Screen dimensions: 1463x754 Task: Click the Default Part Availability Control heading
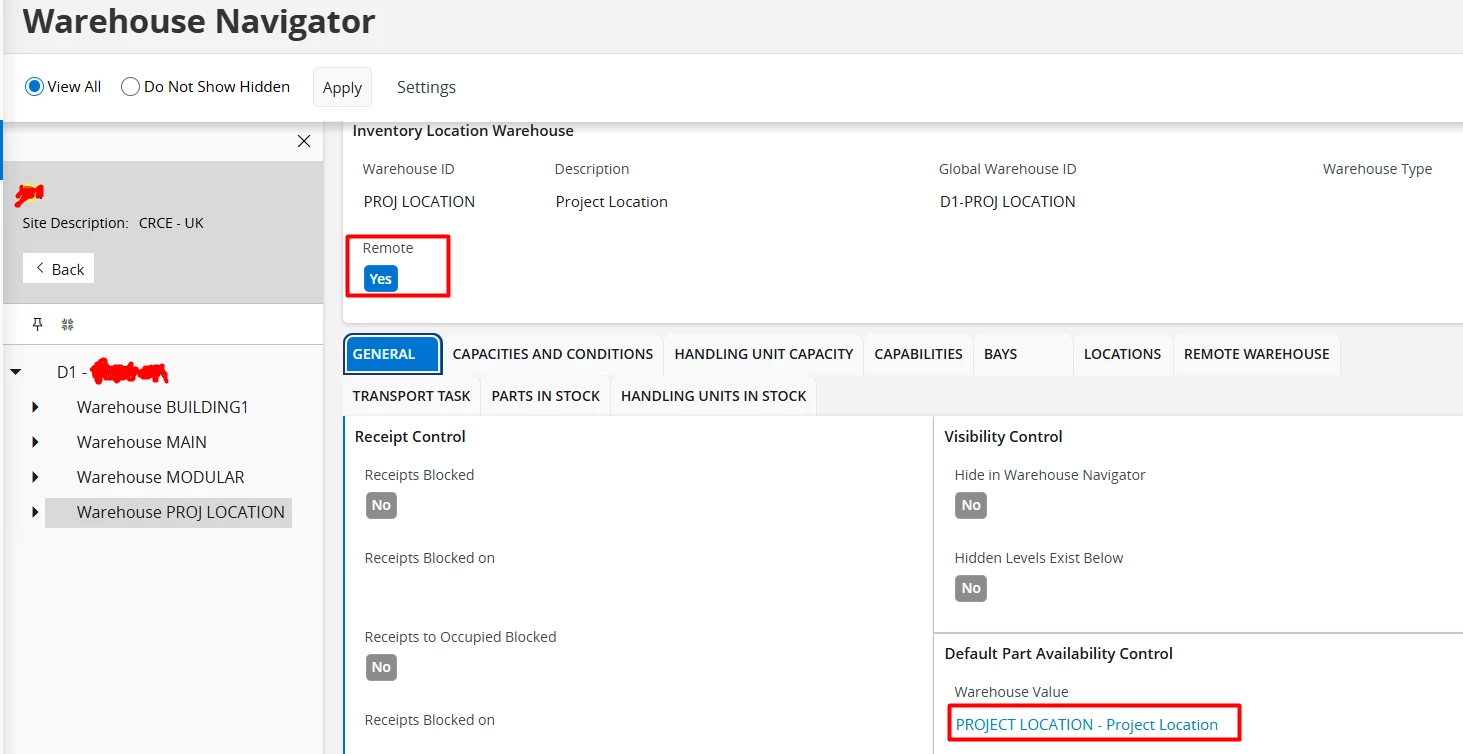point(1059,654)
